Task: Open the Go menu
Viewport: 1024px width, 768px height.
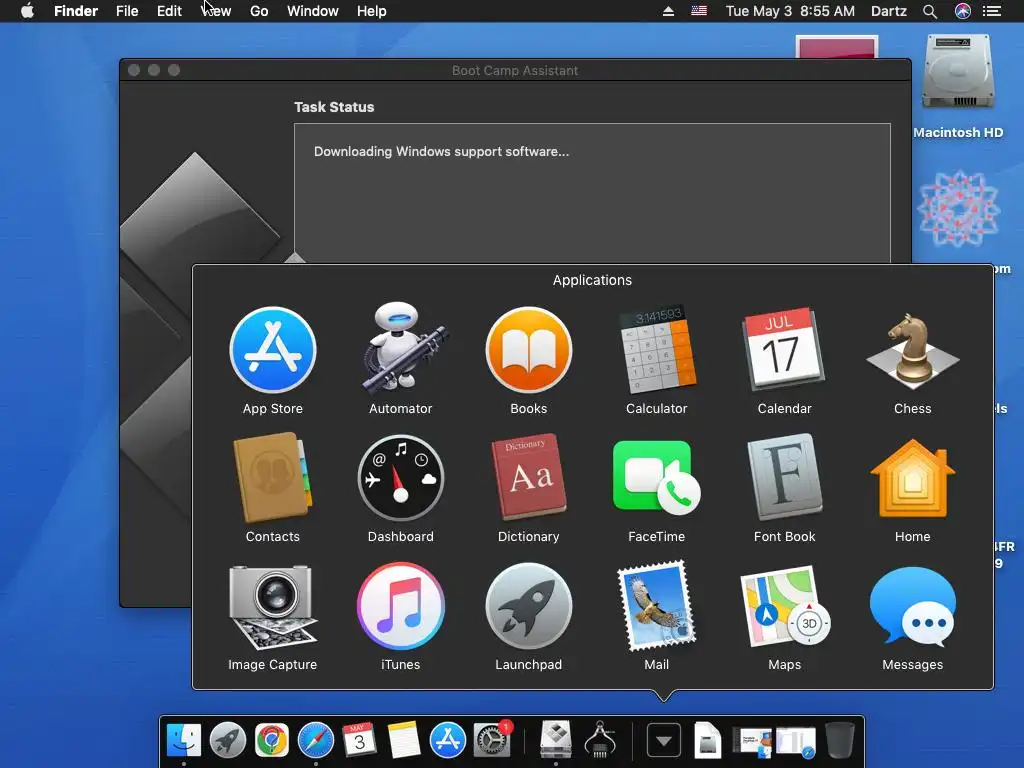Action: point(259,11)
